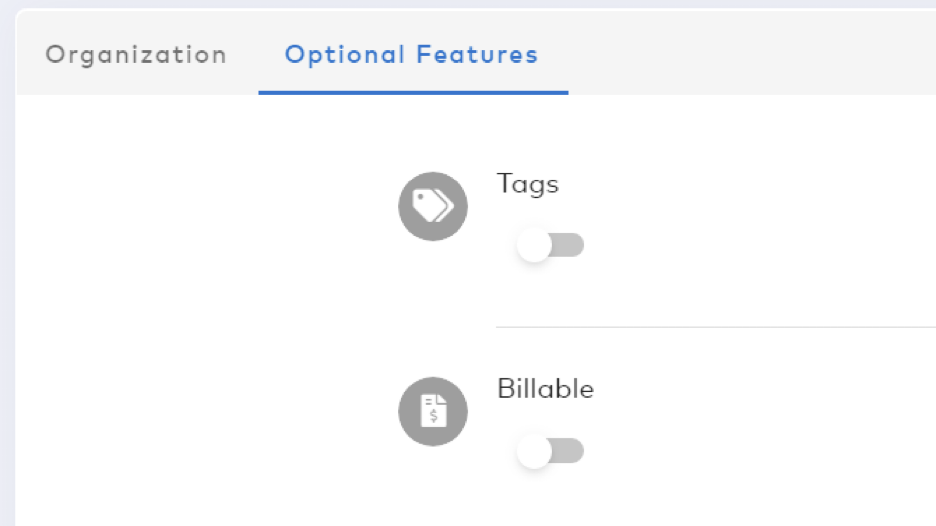Image resolution: width=936 pixels, height=526 pixels.
Task: Click the white knob of Tags switch
Action: click(534, 245)
